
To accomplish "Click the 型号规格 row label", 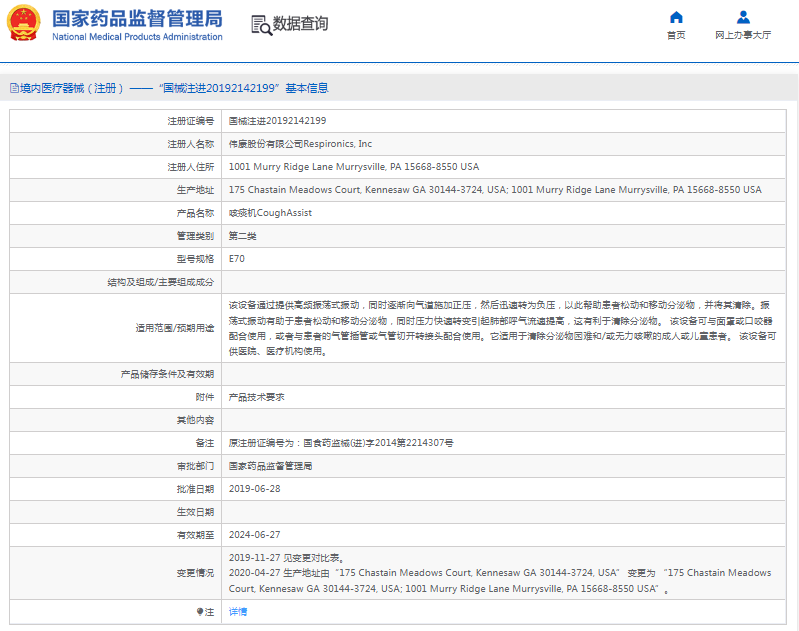I will click(x=195, y=259).
